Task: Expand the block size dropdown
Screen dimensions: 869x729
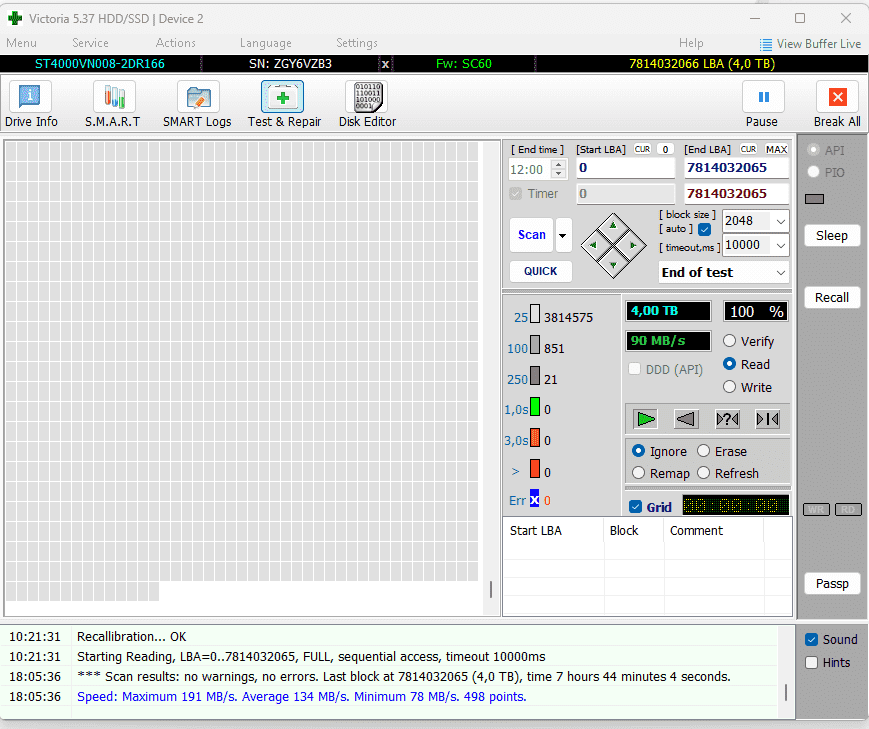Action: 780,220
